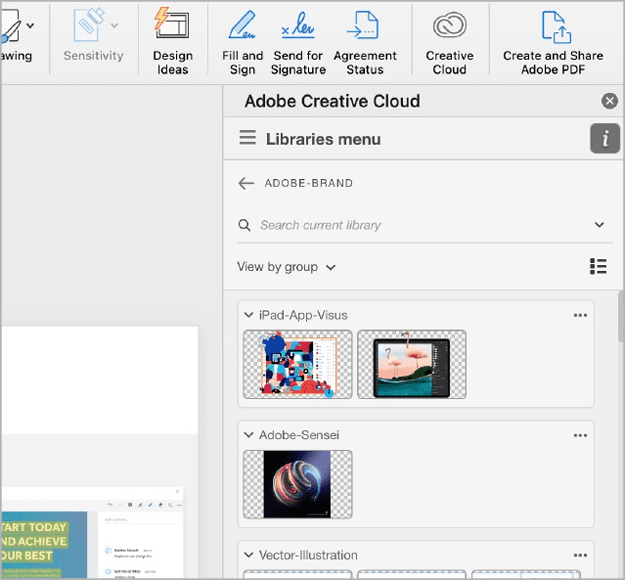Collapse the Vector-Illustration group
The image size is (625, 580).
249,555
